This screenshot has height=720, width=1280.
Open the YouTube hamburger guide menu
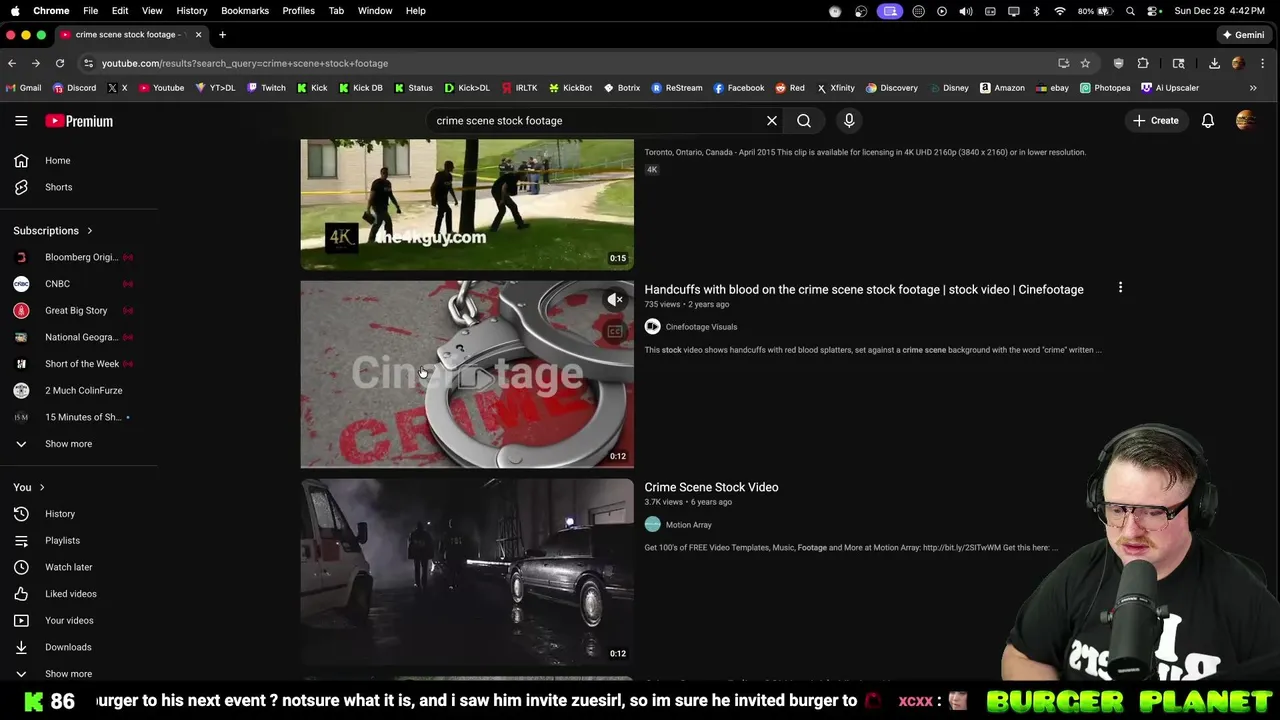tap(21, 121)
